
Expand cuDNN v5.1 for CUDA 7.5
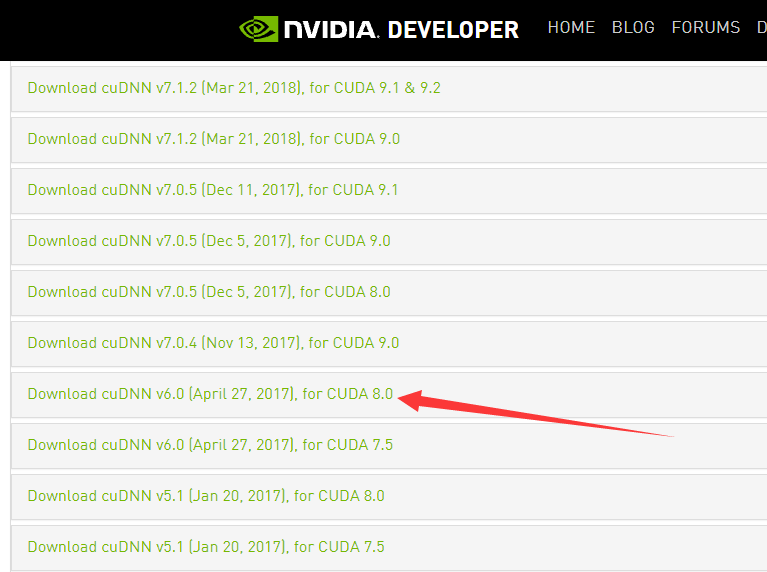point(206,547)
